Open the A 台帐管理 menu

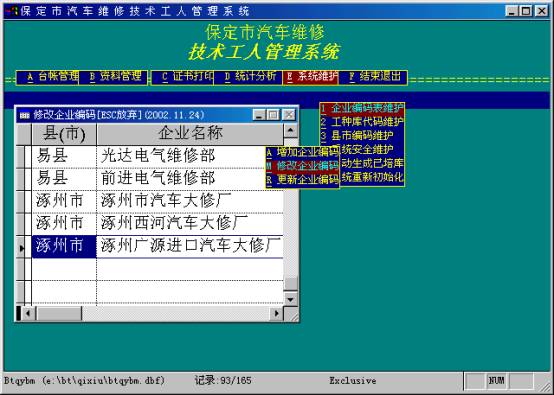(48, 77)
